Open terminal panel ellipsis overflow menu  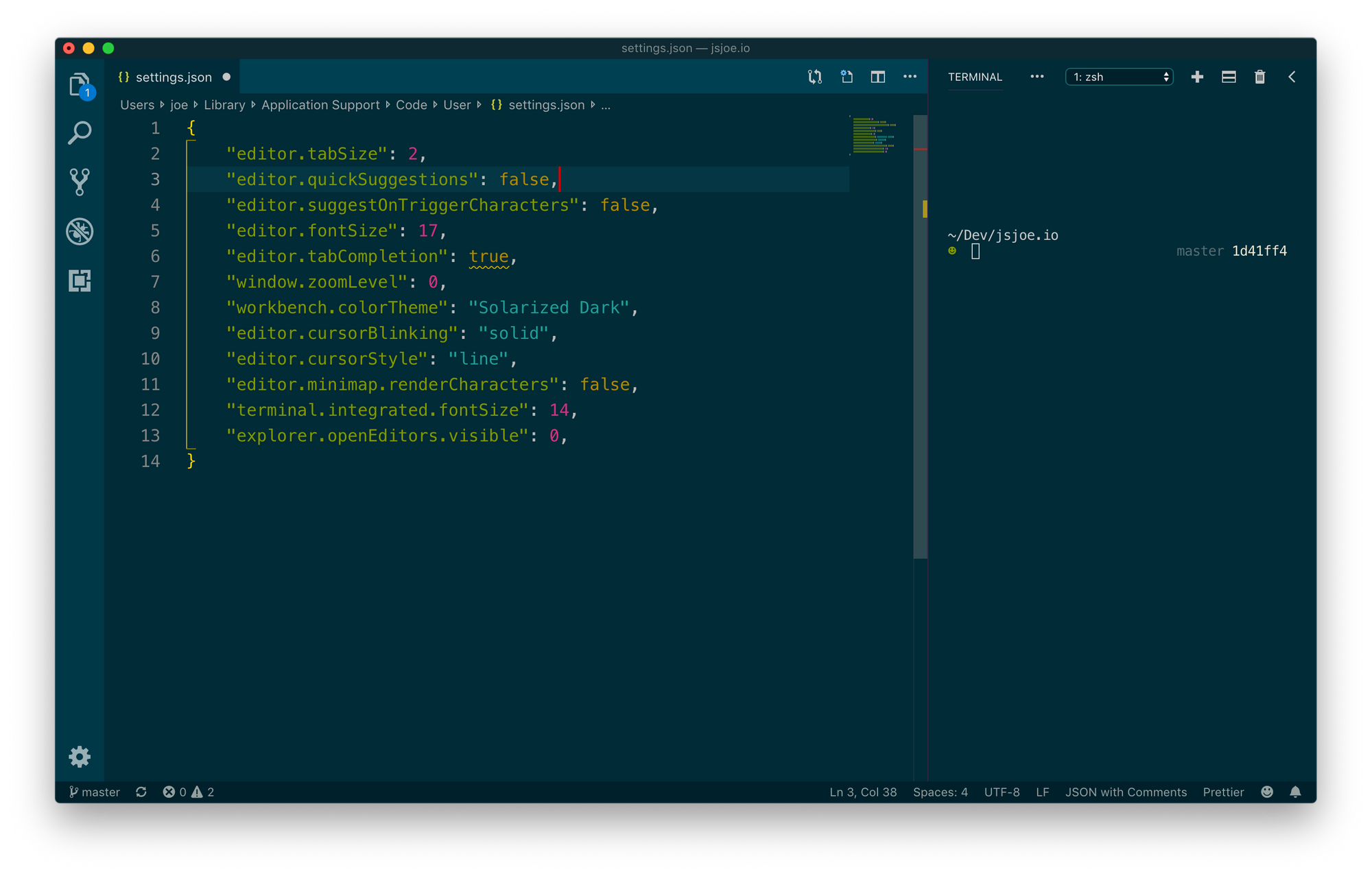[x=1037, y=77]
